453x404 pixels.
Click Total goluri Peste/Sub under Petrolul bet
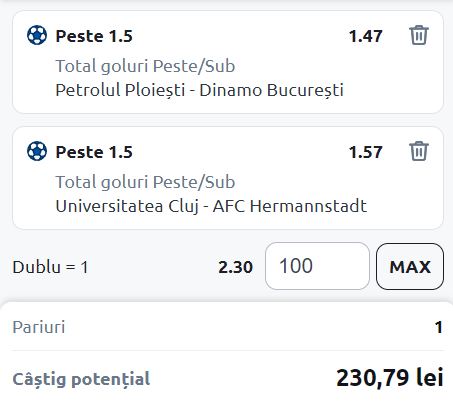145,66
